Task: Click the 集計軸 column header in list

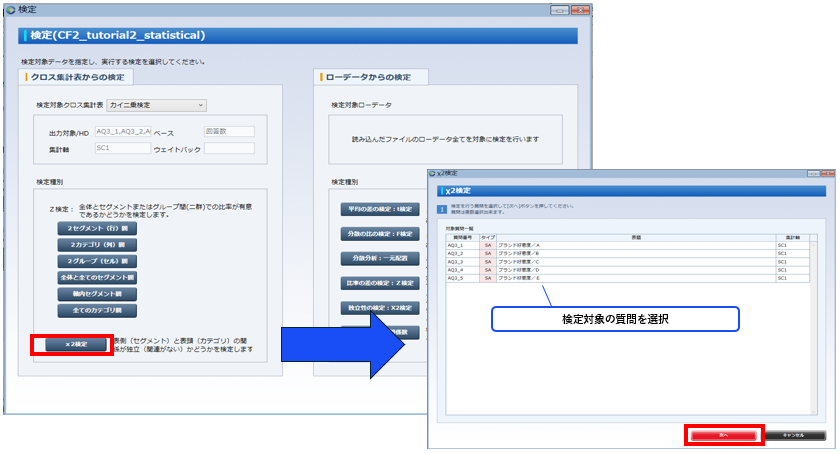Action: click(793, 237)
